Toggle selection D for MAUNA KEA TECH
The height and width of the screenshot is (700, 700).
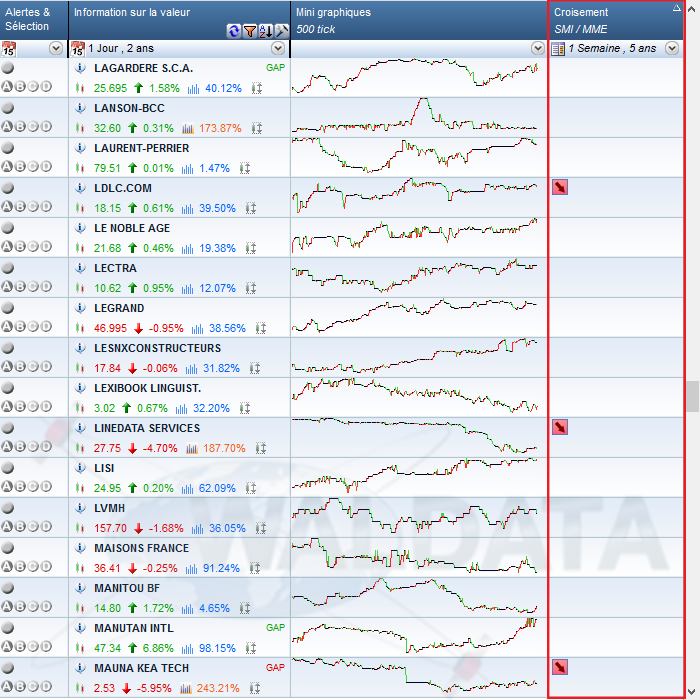(x=46, y=687)
